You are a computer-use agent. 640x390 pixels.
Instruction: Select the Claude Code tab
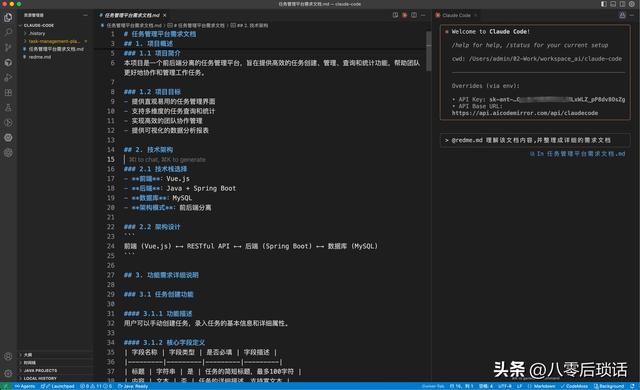point(456,15)
